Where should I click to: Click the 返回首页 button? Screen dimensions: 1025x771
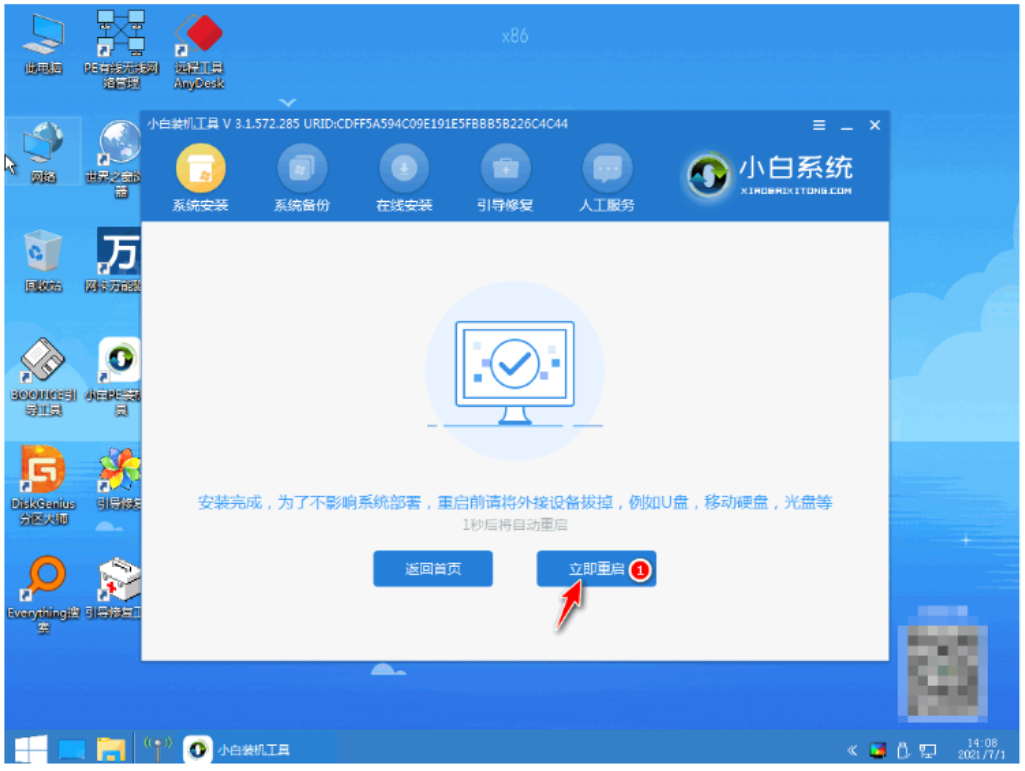pyautogui.click(x=433, y=568)
